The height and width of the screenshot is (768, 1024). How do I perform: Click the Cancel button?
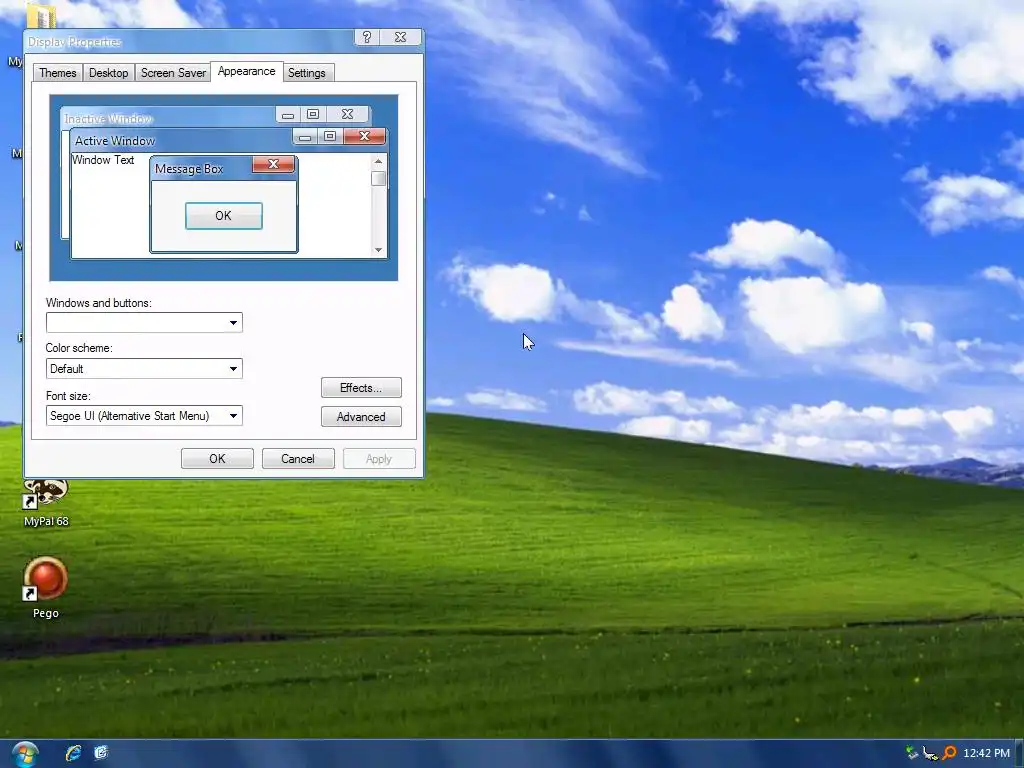click(298, 458)
